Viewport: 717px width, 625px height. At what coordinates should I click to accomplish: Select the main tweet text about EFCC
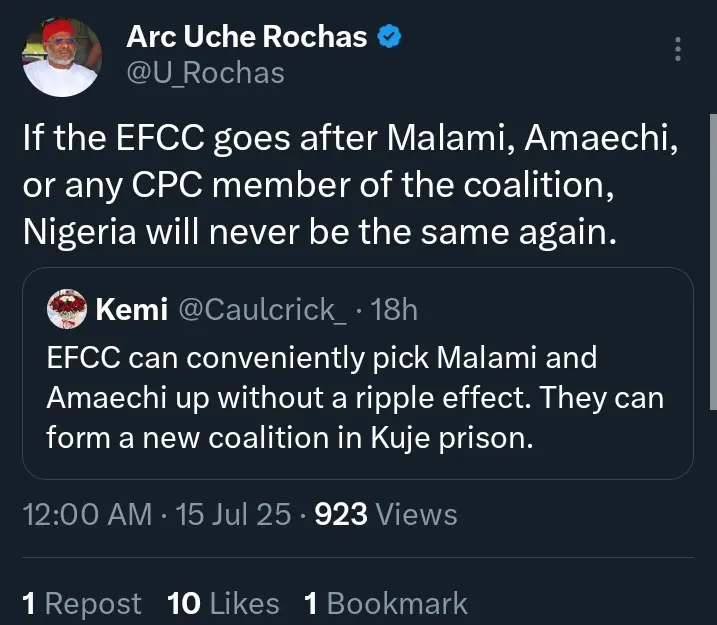(x=351, y=185)
